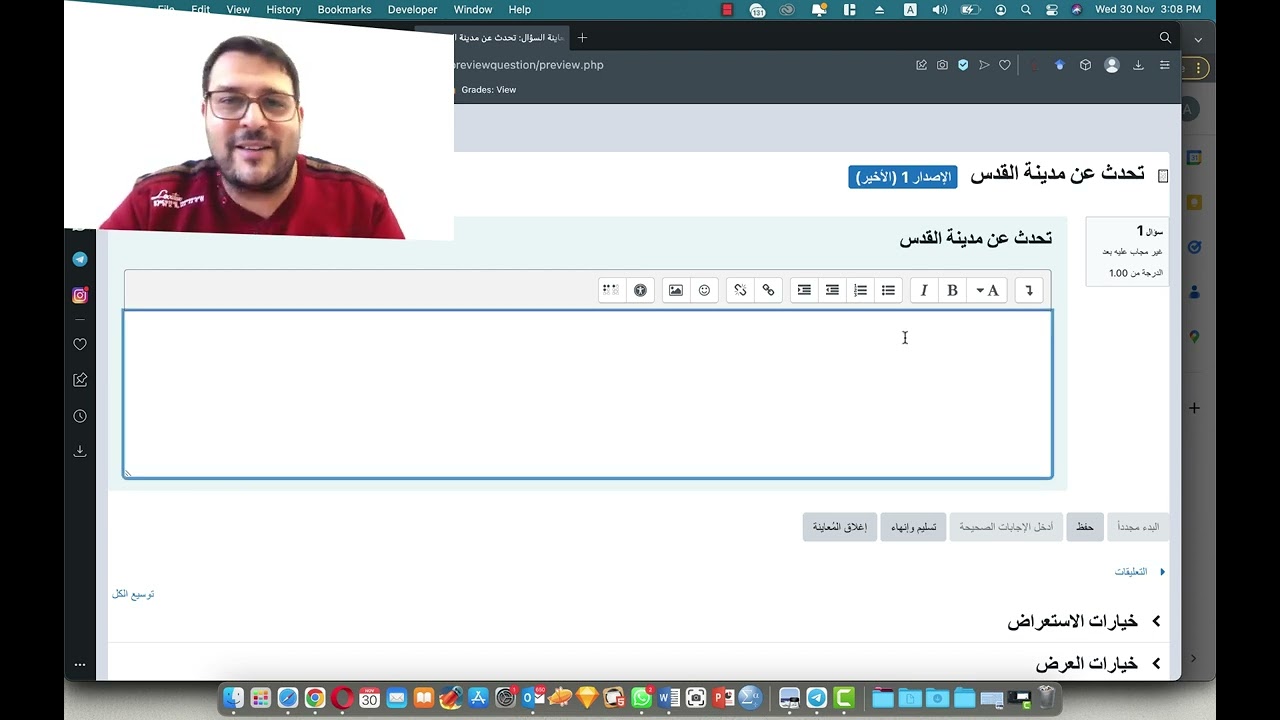
Task: Click the volume icon in the menu bar
Action: coord(940,9)
